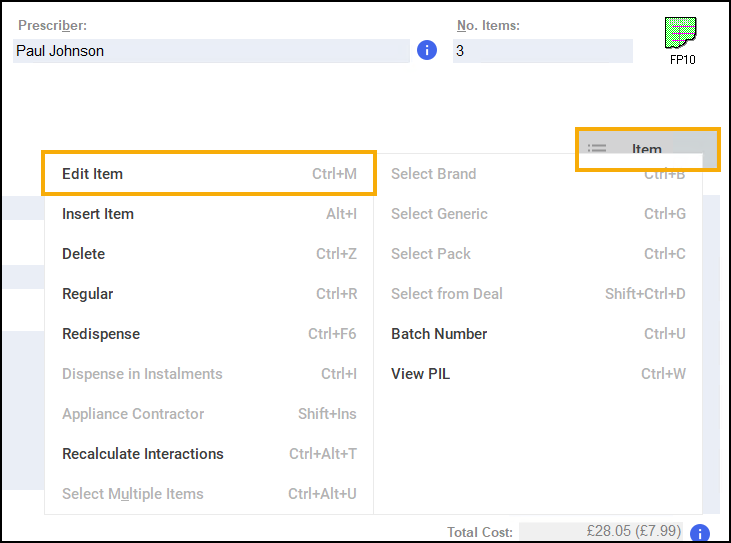Click the info icon next to Prescriber field
The width and height of the screenshot is (731, 543).
pyautogui.click(x=427, y=50)
